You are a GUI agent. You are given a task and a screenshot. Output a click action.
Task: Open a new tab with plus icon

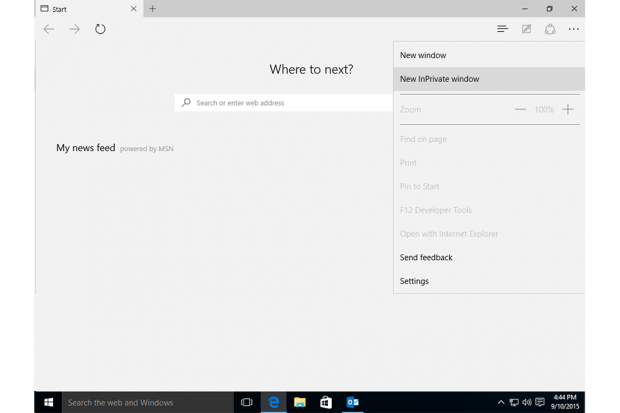coord(153,9)
